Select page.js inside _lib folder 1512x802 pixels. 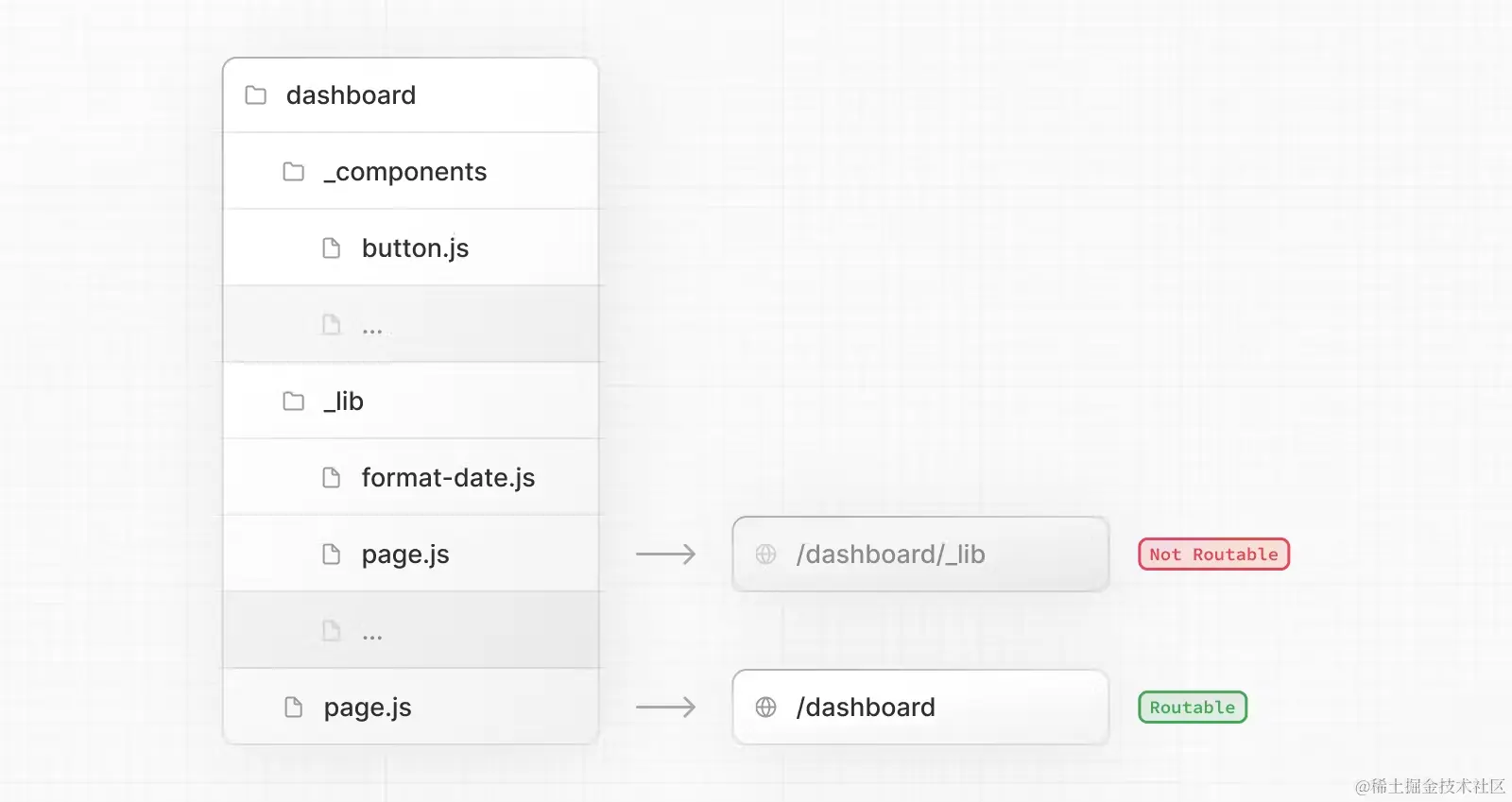[x=411, y=555]
